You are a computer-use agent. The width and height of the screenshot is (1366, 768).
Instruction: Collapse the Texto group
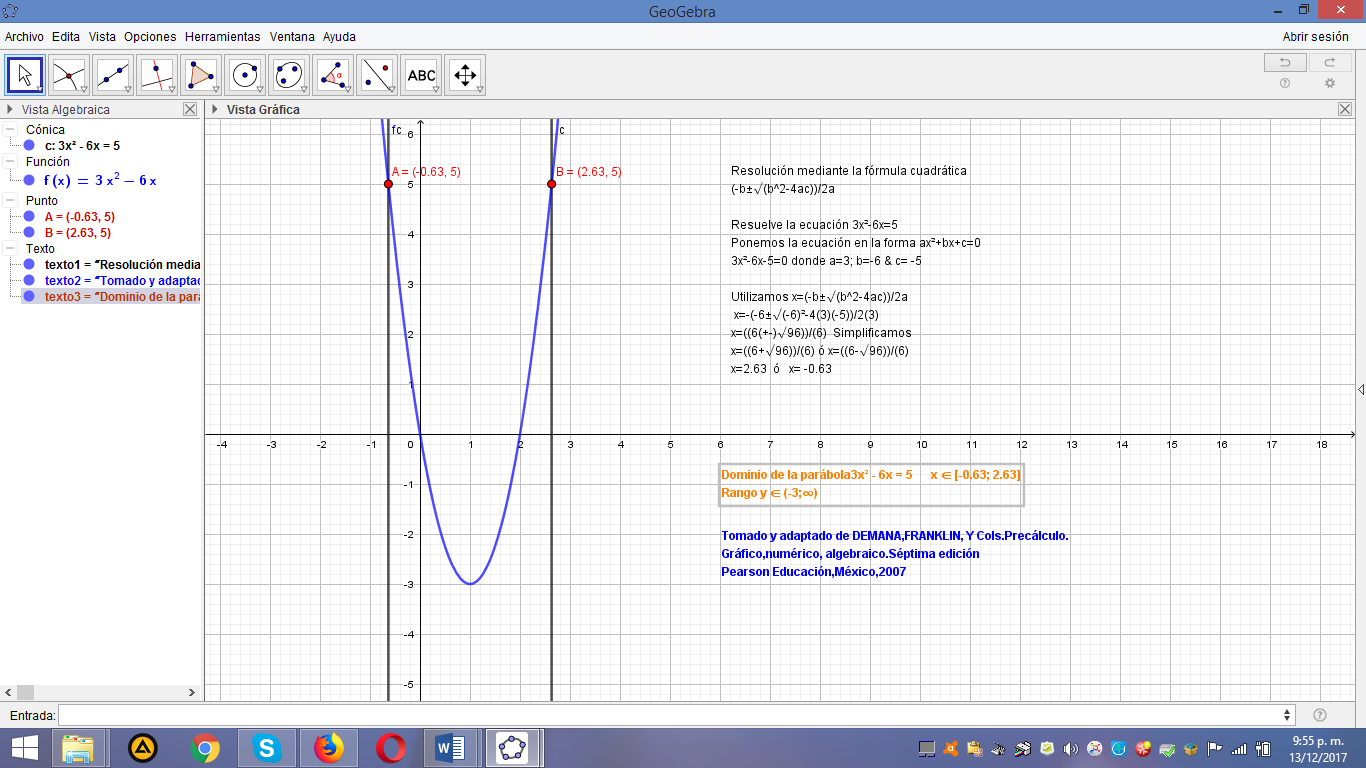[8, 246]
